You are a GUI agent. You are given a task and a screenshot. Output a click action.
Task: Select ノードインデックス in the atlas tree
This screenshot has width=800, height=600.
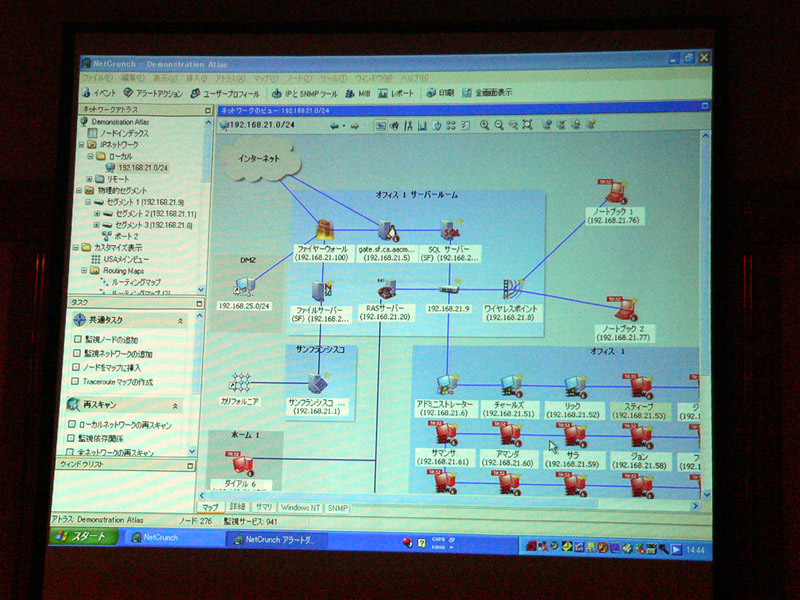124,133
